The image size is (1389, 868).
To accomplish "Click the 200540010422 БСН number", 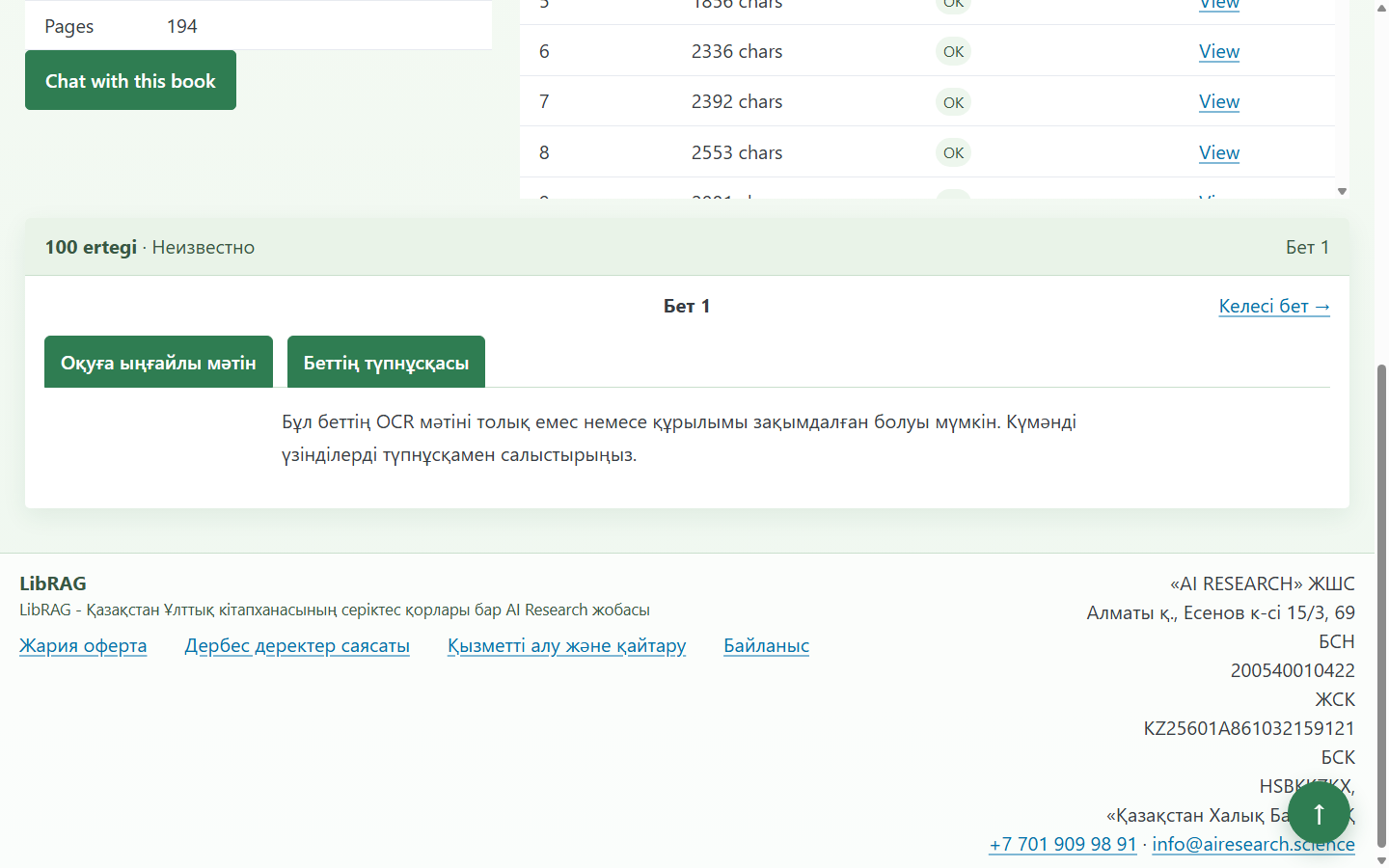I will [1293, 670].
